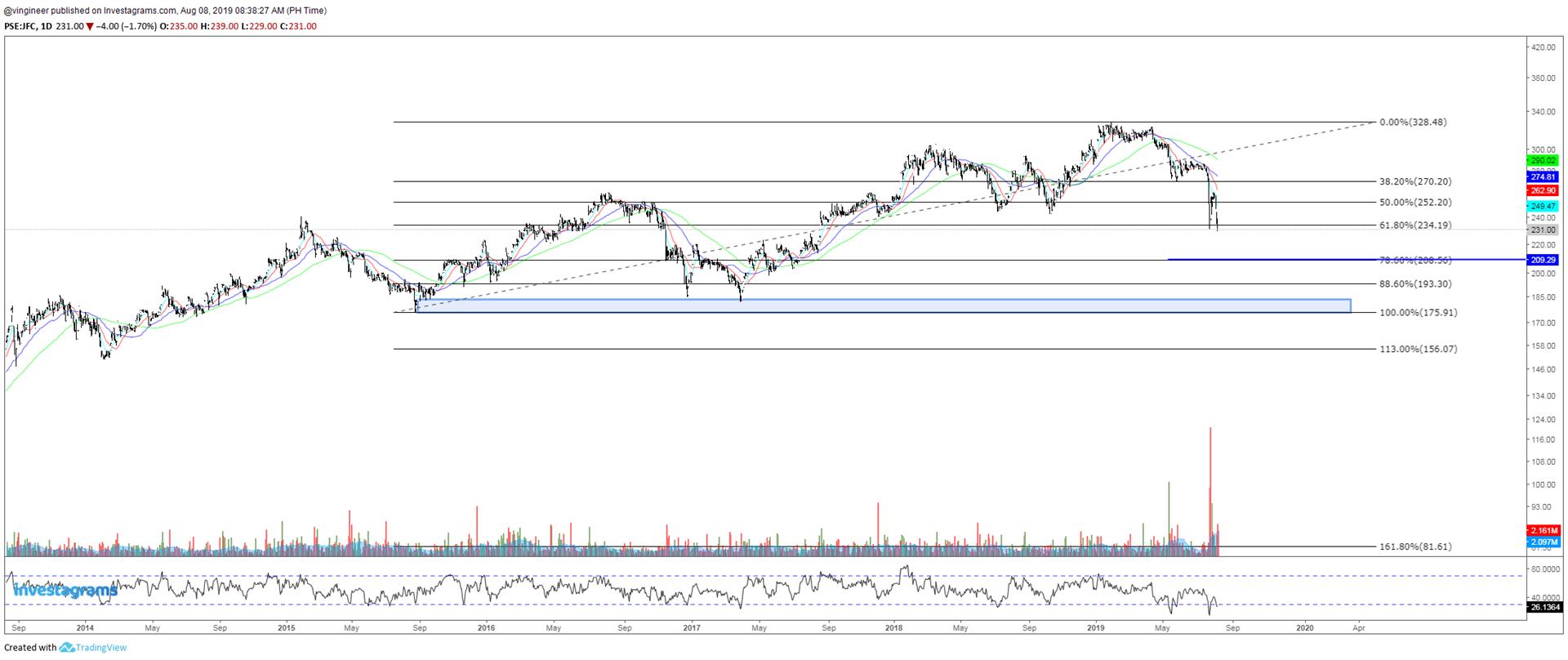
Task: Click the red 2.161M volume label
Action: pos(1543,531)
